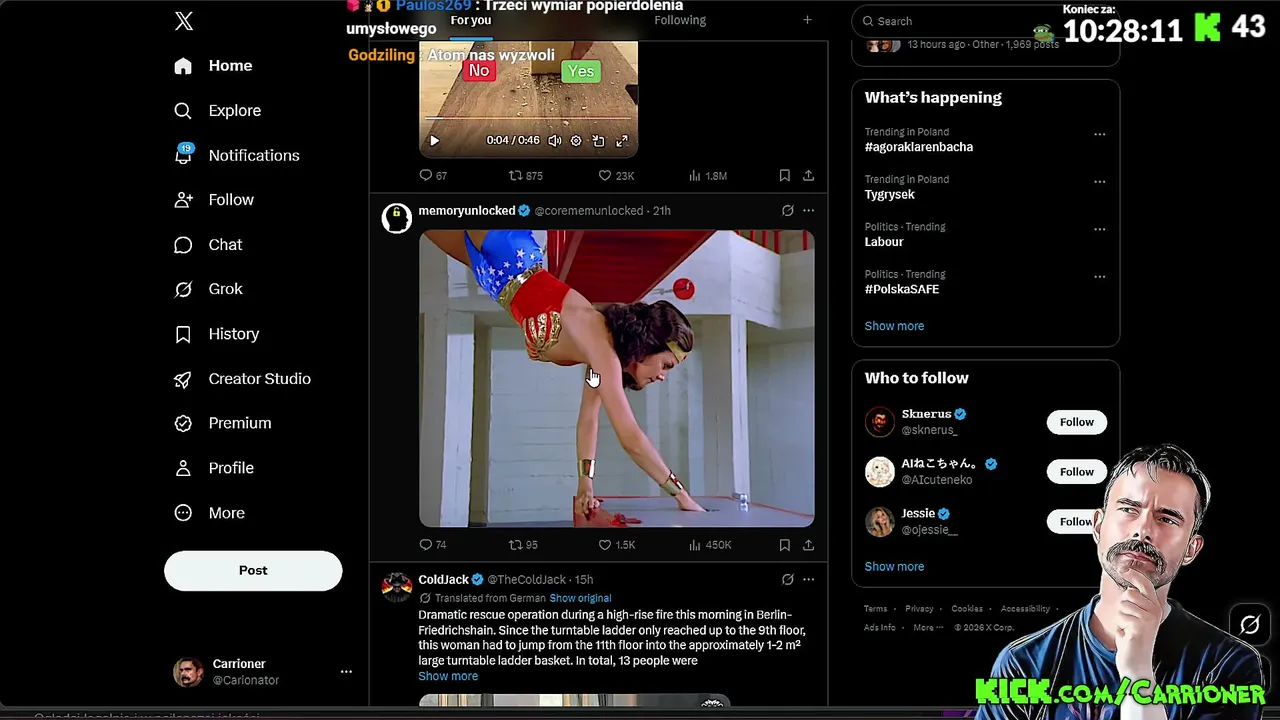
Task: View analytics for the 1.8M views post
Action: pyautogui.click(x=708, y=176)
